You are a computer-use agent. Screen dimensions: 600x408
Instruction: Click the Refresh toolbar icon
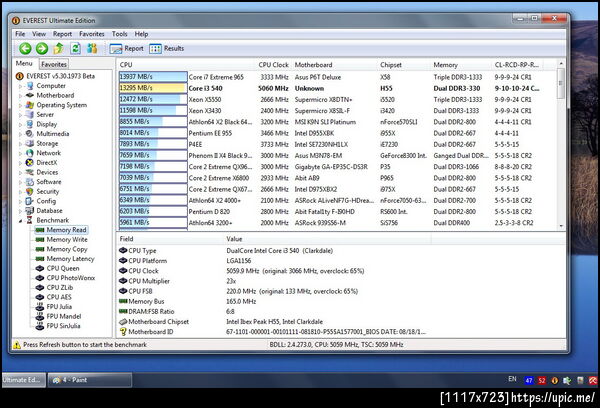tap(75, 49)
